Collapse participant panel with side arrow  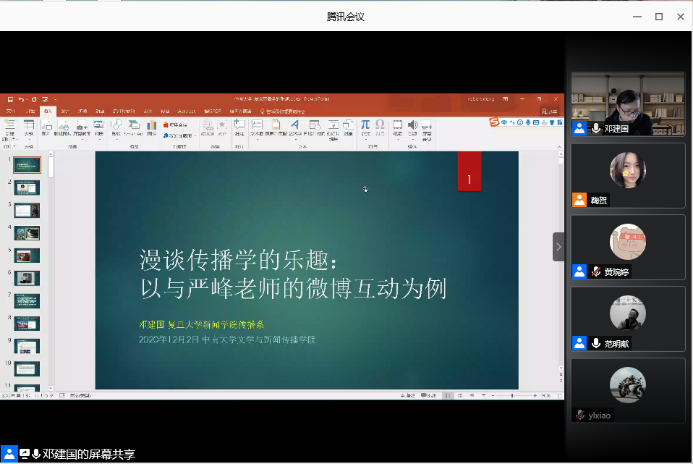(x=559, y=247)
